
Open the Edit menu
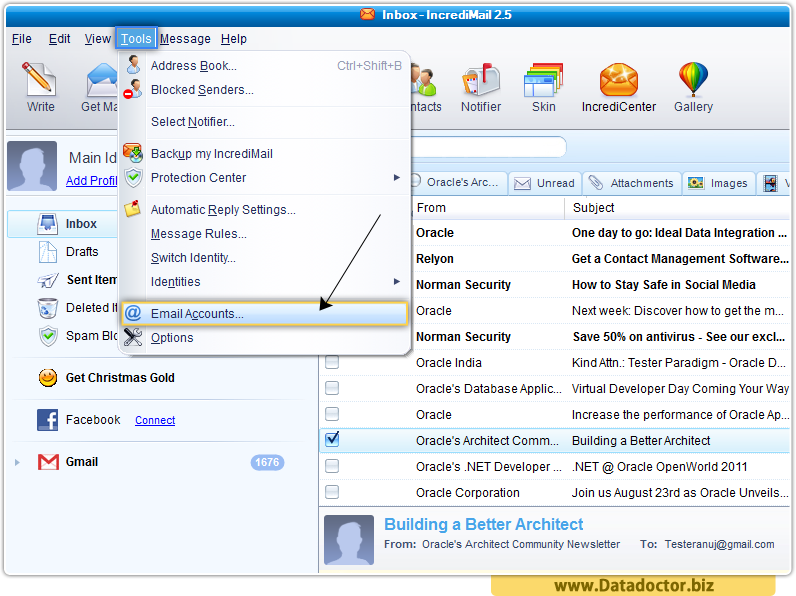(x=59, y=39)
